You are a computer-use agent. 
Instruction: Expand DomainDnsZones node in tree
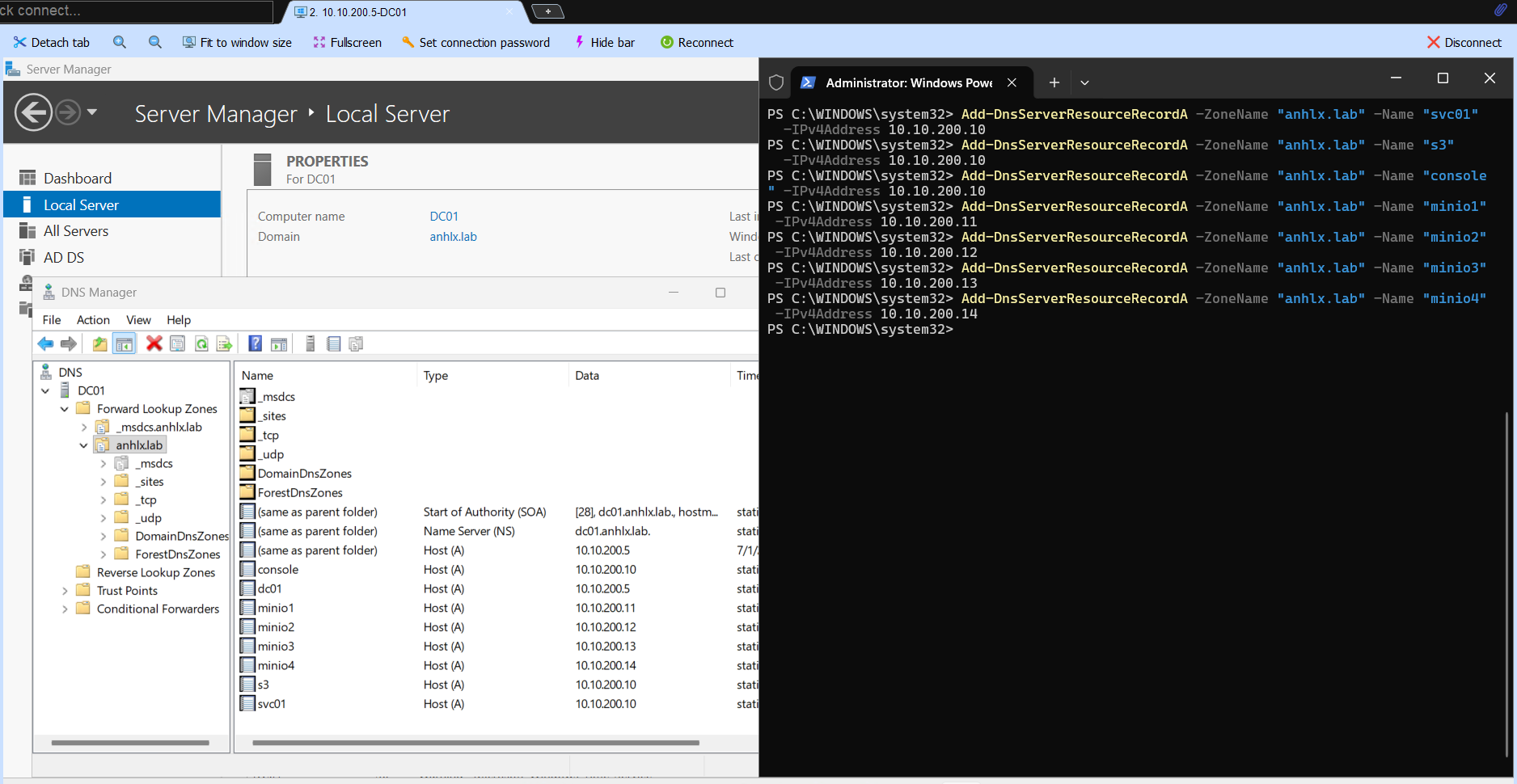click(x=104, y=536)
